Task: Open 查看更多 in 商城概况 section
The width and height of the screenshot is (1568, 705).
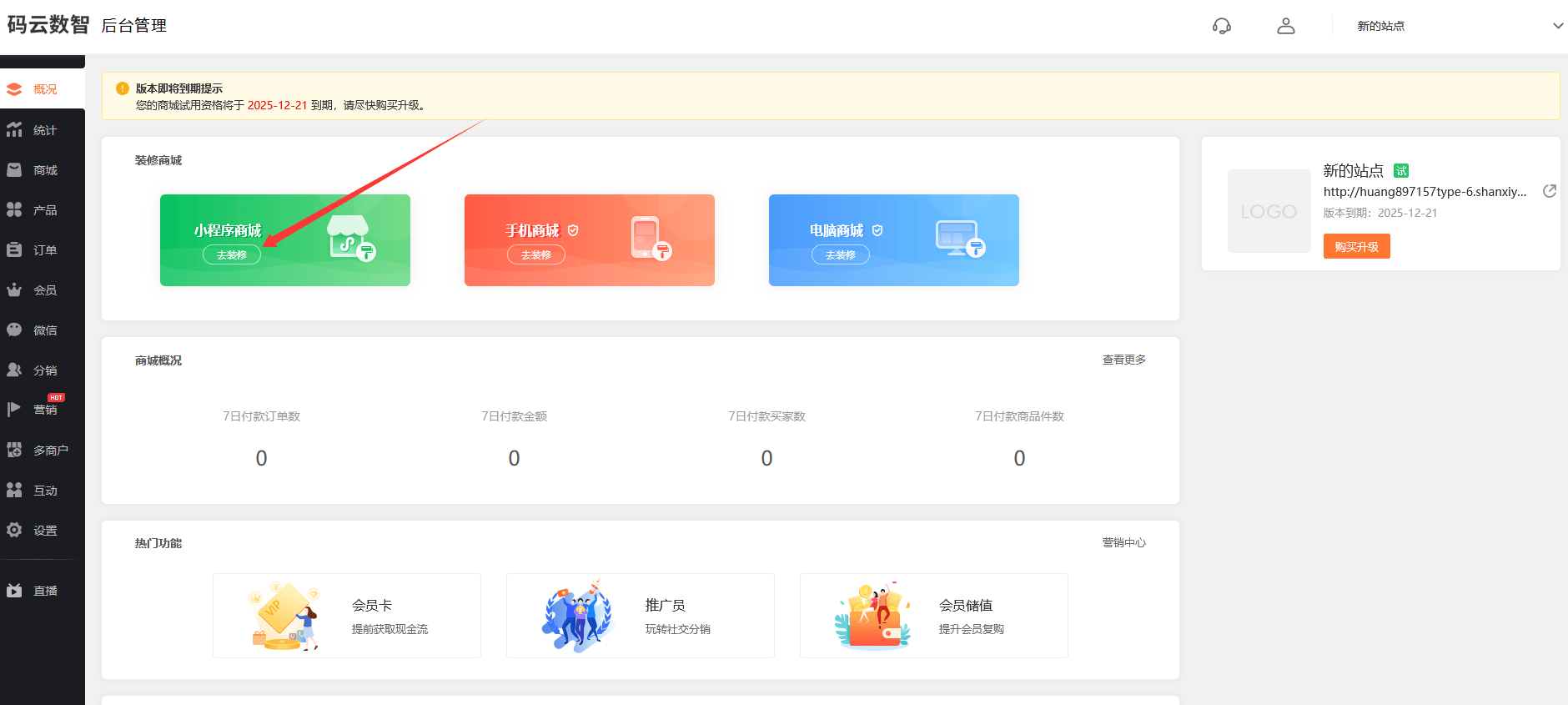Action: tap(1123, 360)
